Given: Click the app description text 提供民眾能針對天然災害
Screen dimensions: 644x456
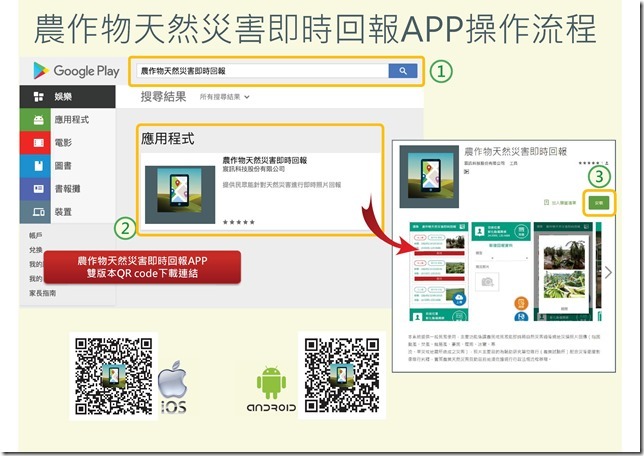Looking at the screenshot, I should tap(282, 185).
